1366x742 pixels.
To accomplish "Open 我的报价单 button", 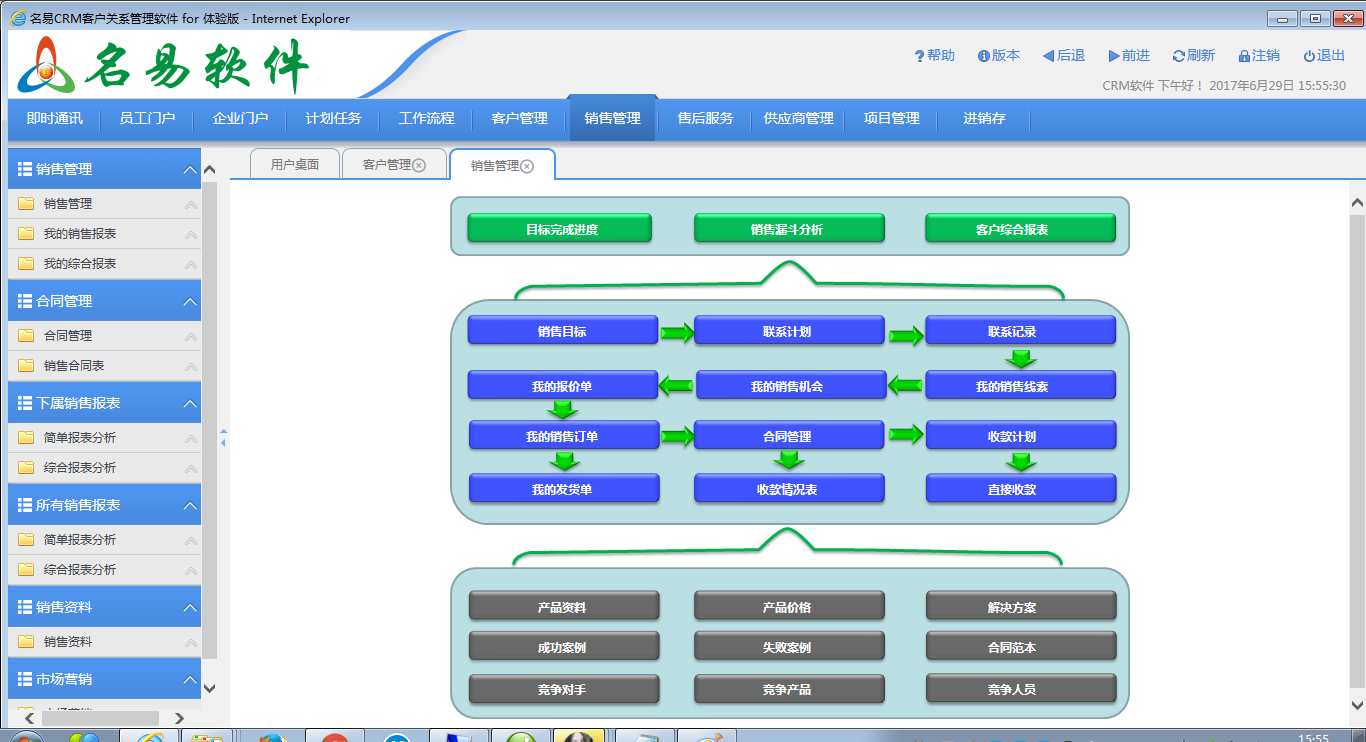I will [x=562, y=386].
